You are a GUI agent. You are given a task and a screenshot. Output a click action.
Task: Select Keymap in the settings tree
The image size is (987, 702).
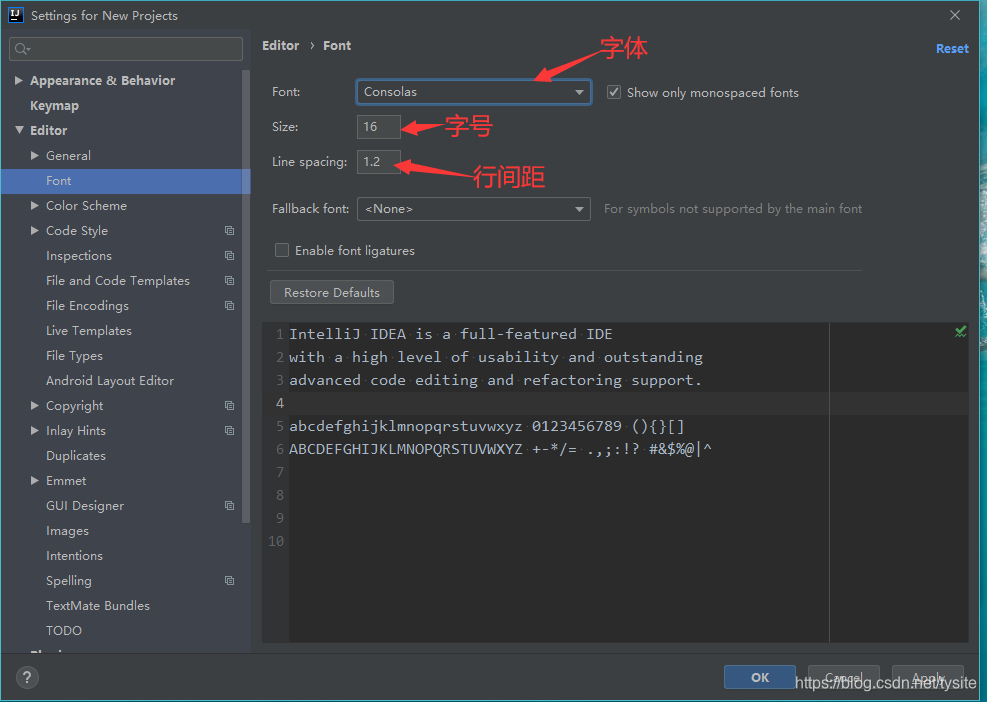tap(55, 106)
